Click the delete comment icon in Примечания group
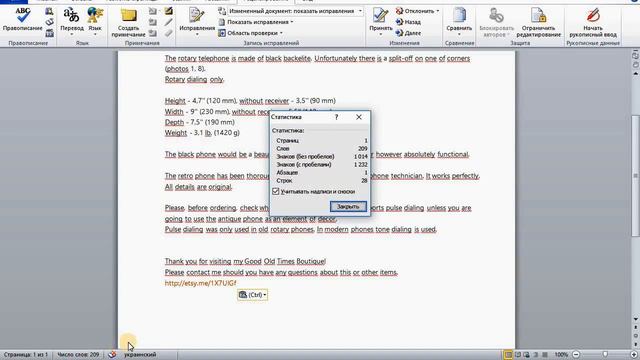The height and width of the screenshot is (360, 640). click(153, 11)
